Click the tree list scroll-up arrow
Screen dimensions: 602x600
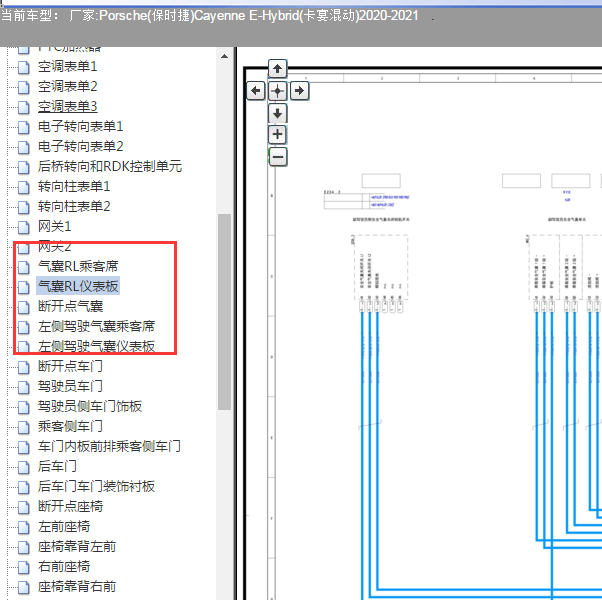point(225,56)
